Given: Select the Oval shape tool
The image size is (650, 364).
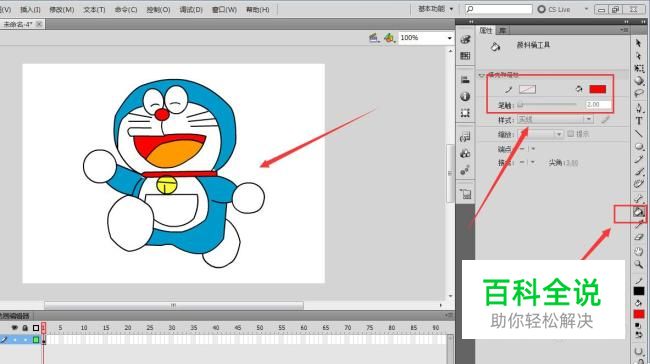Looking at the screenshot, I should [639, 147].
